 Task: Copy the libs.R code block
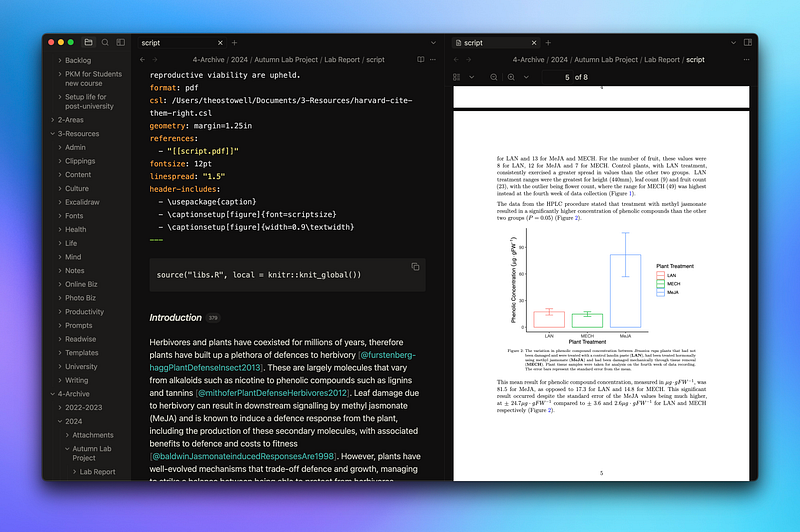click(x=415, y=267)
